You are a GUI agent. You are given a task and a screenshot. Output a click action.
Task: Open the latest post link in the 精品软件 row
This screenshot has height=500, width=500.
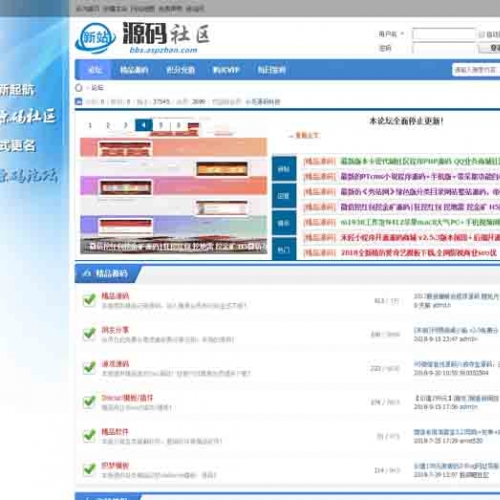click(457, 432)
